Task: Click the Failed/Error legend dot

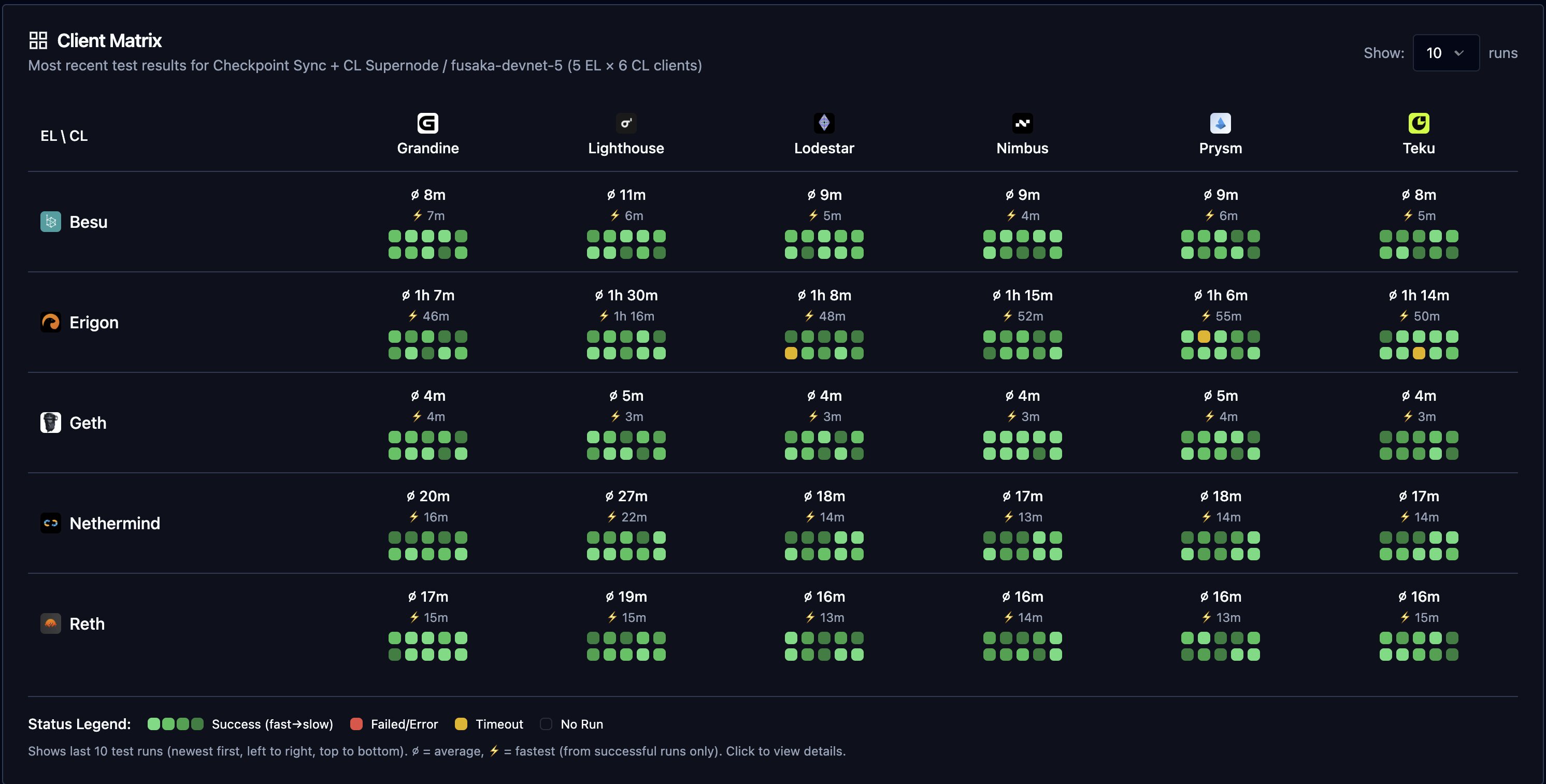Action: pos(357,724)
